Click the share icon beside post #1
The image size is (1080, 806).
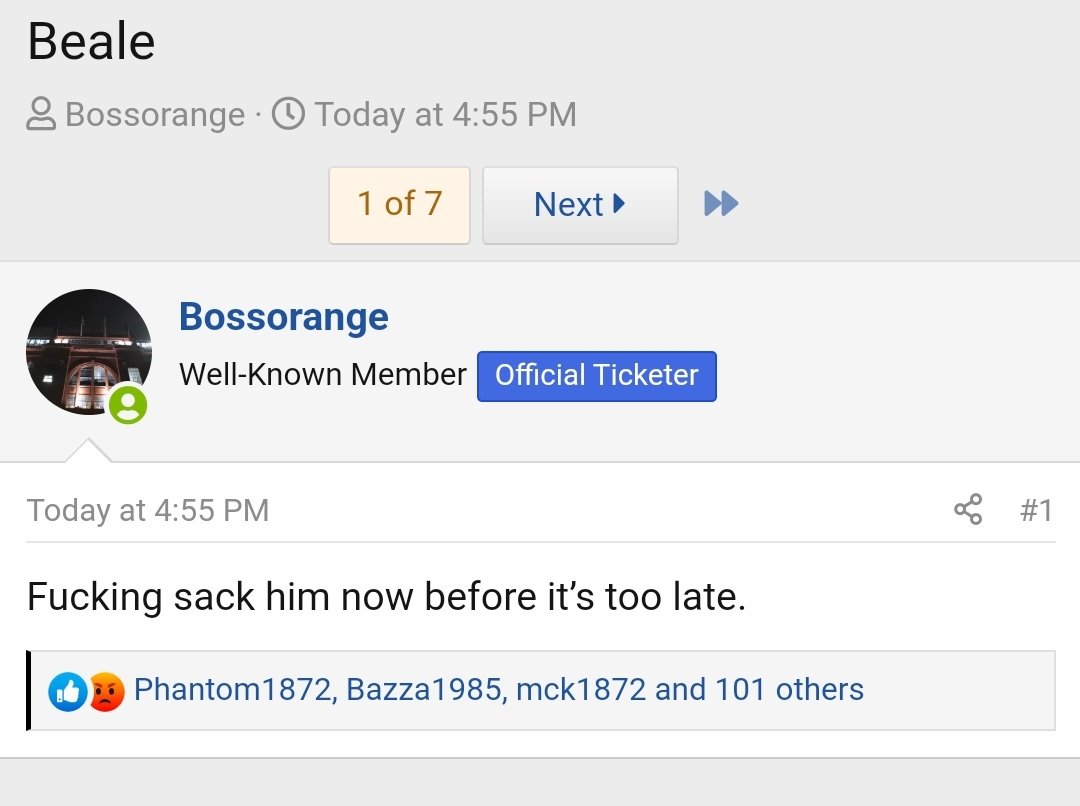tap(968, 510)
